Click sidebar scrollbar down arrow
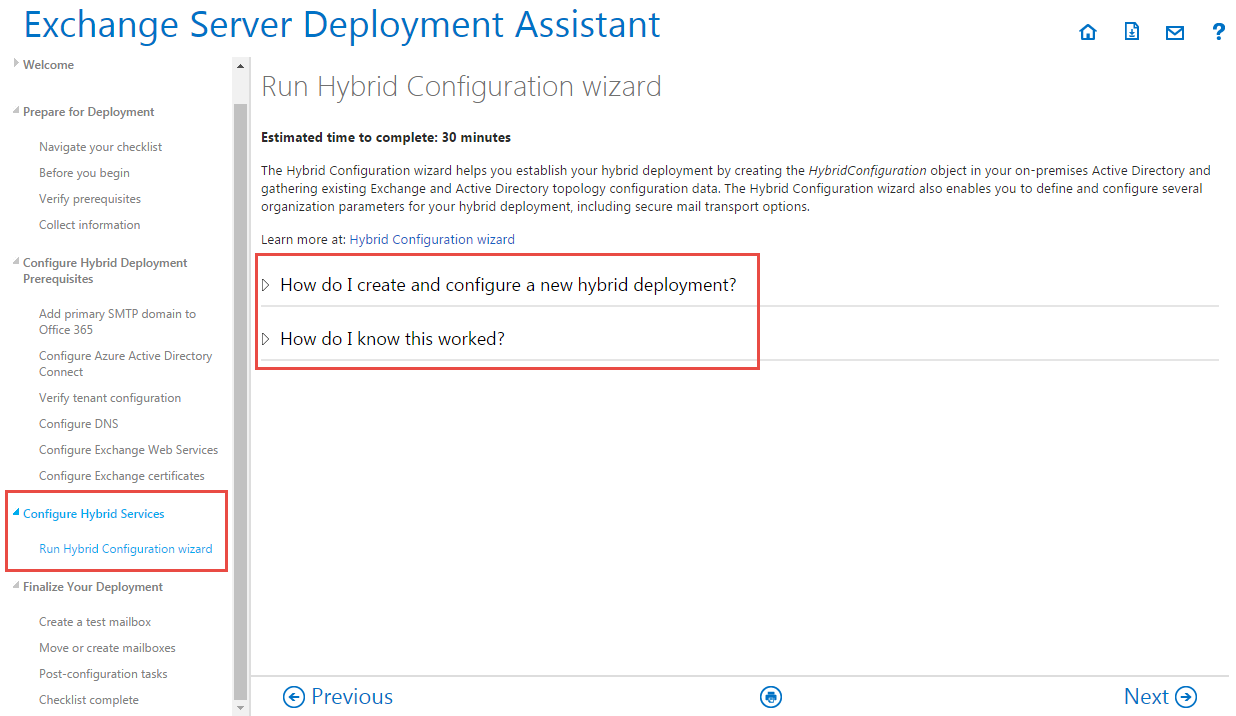 pos(240,708)
